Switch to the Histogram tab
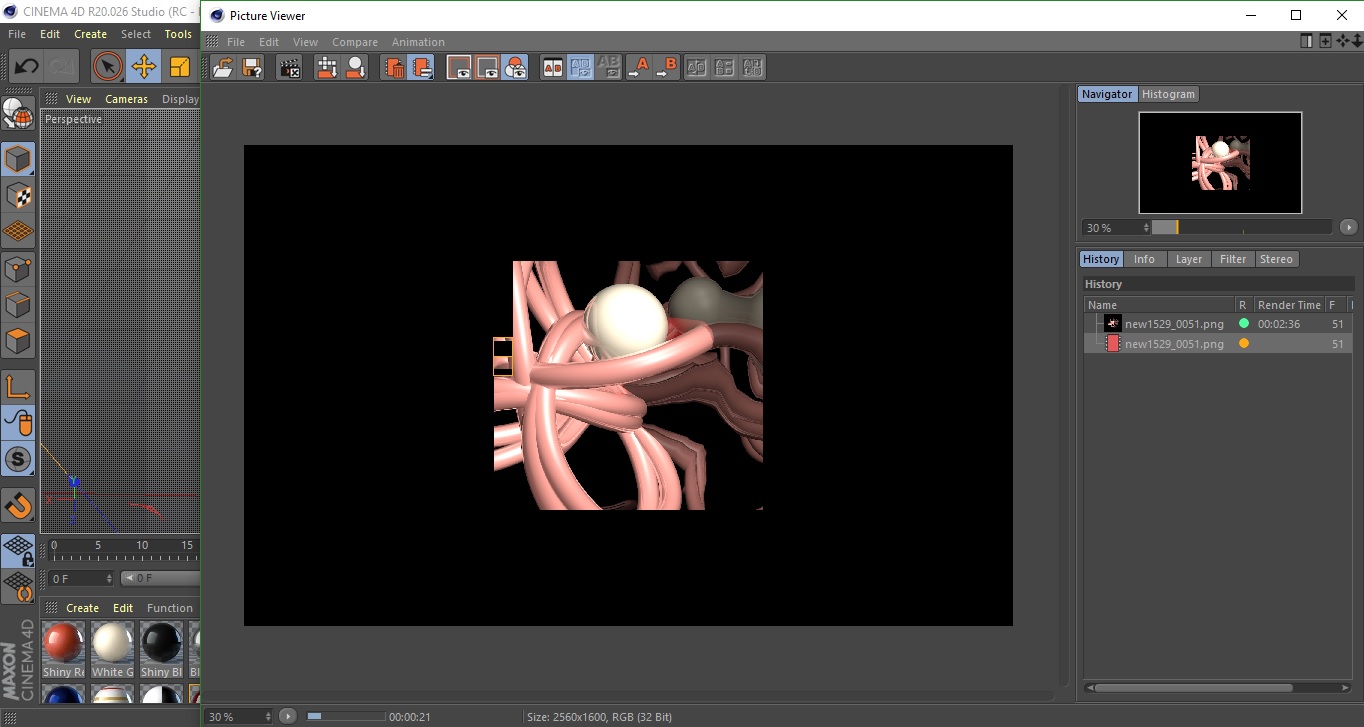Viewport: 1364px width, 727px height. pyautogui.click(x=1168, y=94)
